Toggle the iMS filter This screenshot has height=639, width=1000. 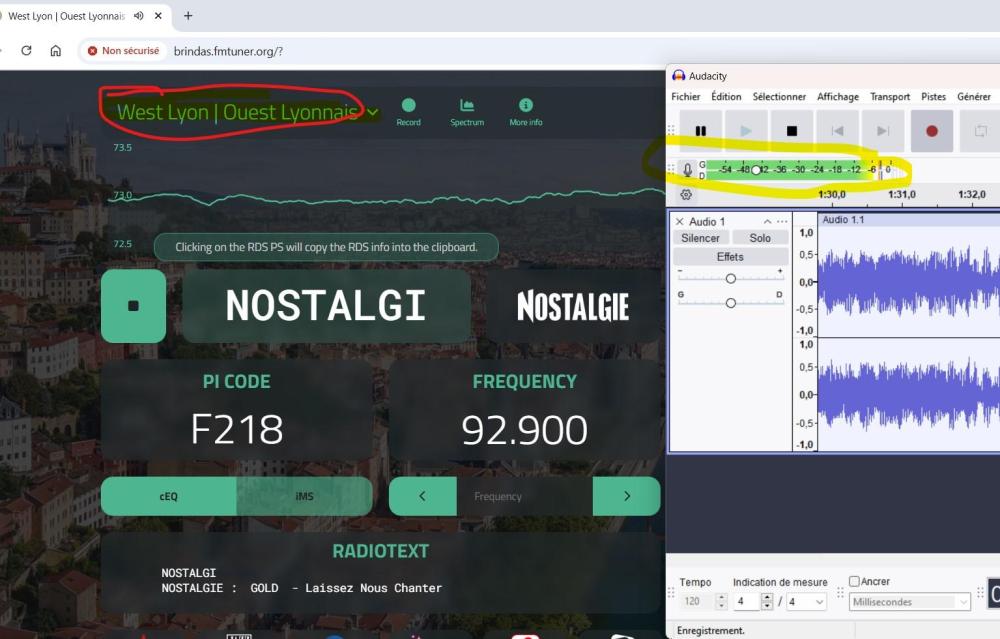[304, 496]
